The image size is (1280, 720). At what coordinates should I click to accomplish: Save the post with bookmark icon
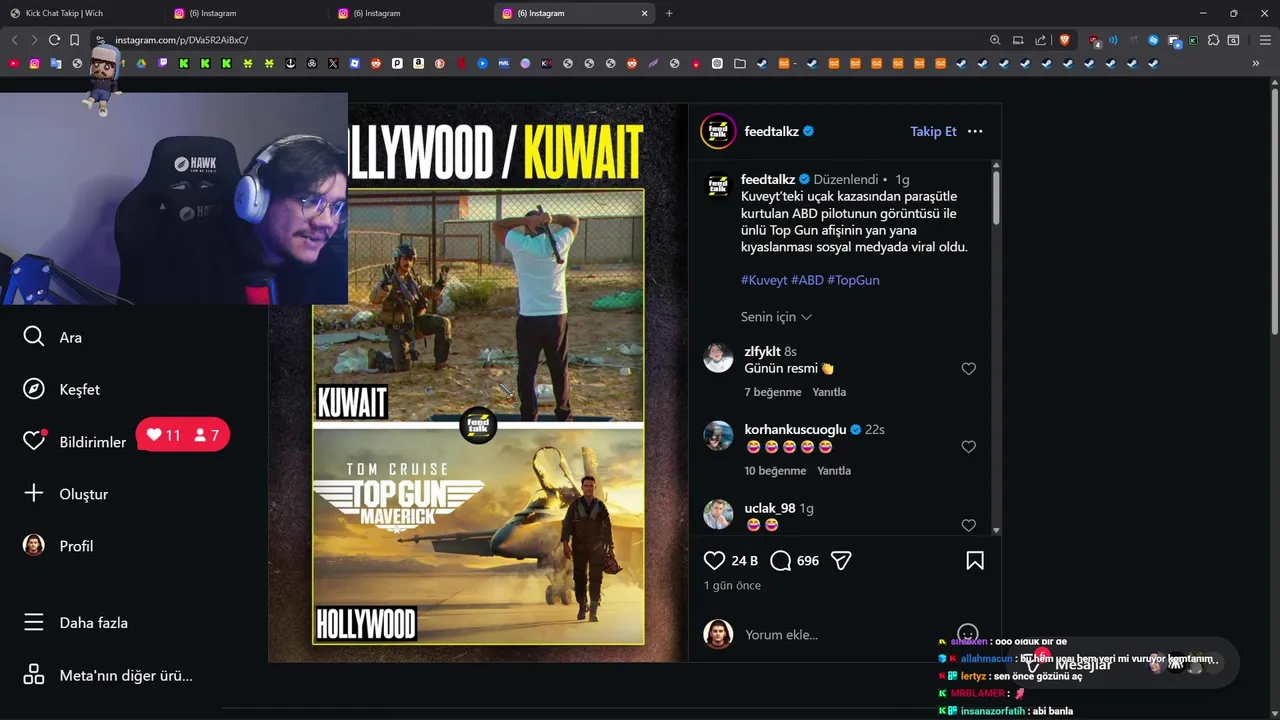(x=975, y=560)
